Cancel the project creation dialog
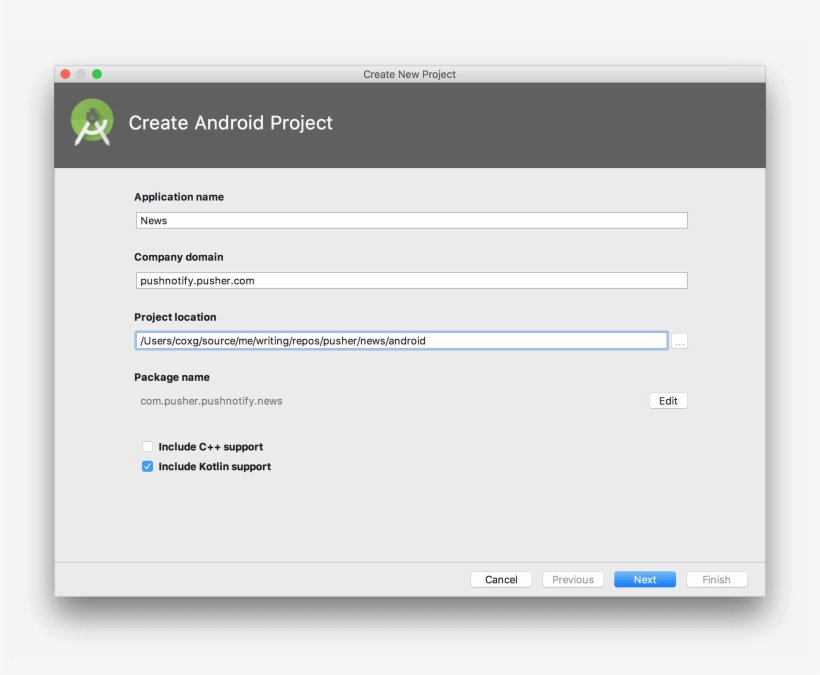Screen dimensions: 820x675 click(x=501, y=579)
